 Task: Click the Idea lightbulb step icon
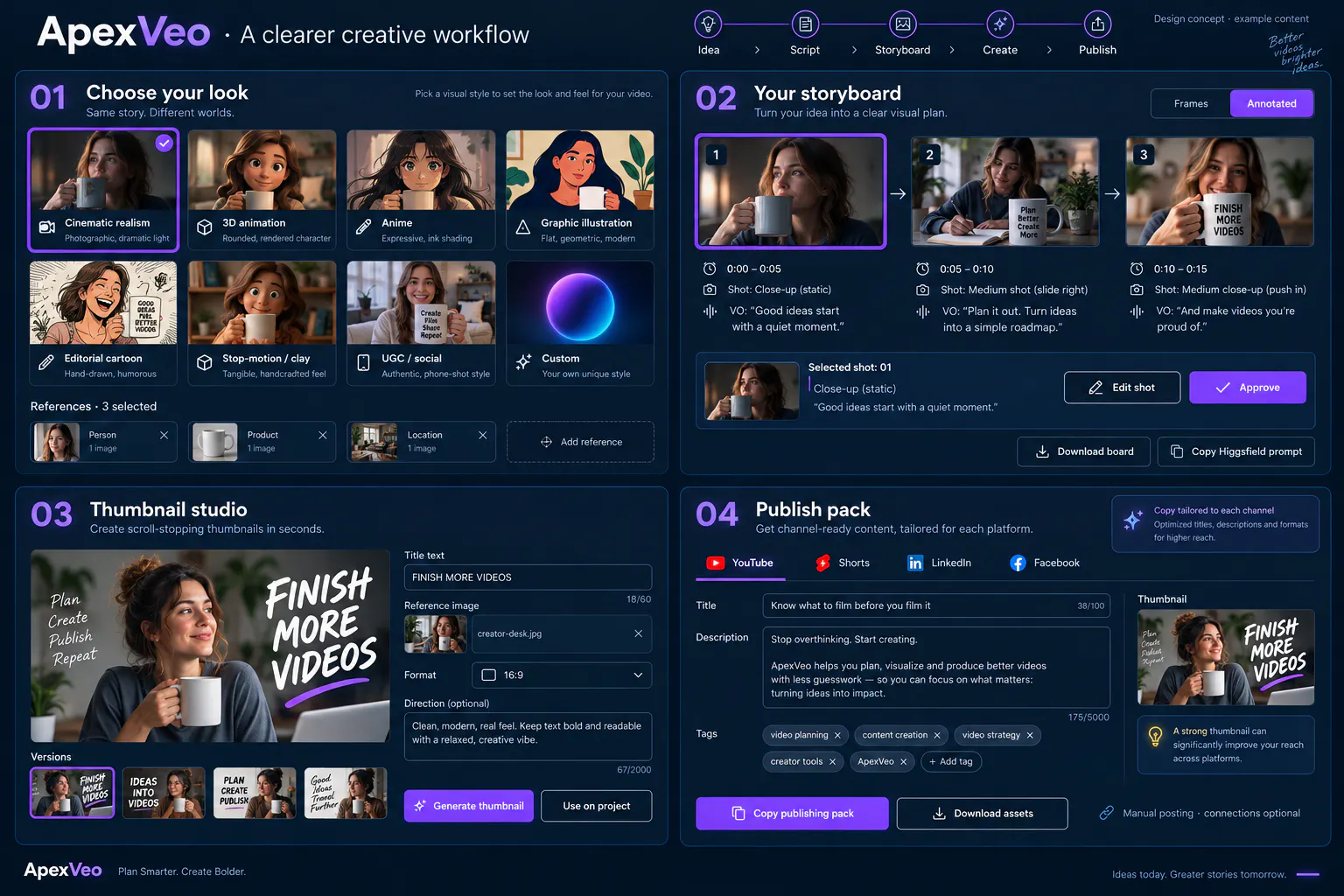tap(709, 24)
